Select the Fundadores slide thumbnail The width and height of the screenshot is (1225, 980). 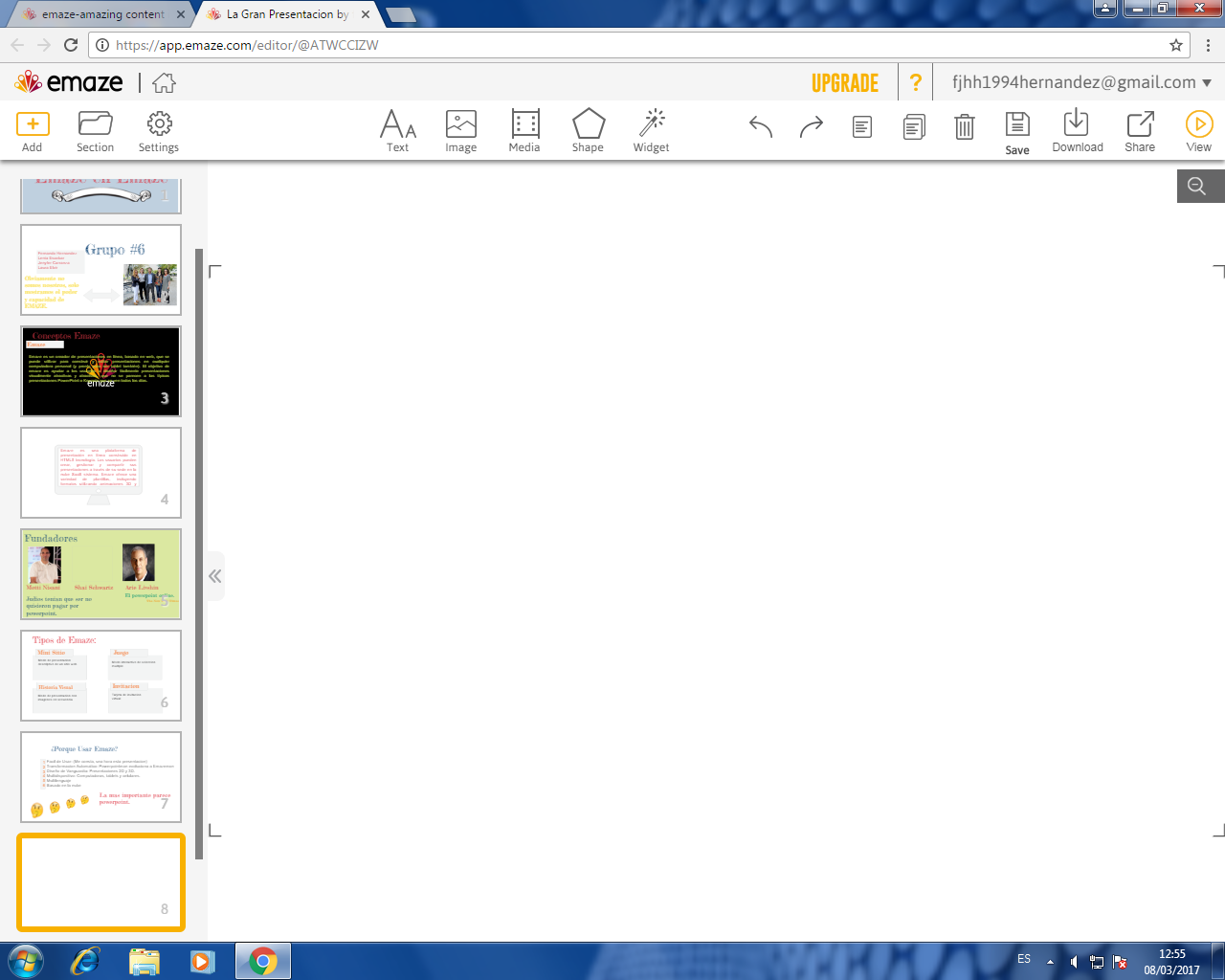pos(100,574)
